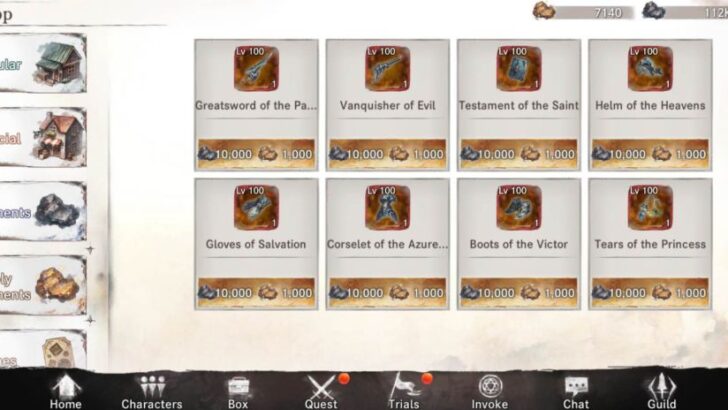Open the Box inventory
The image size is (728, 410).
tap(238, 392)
